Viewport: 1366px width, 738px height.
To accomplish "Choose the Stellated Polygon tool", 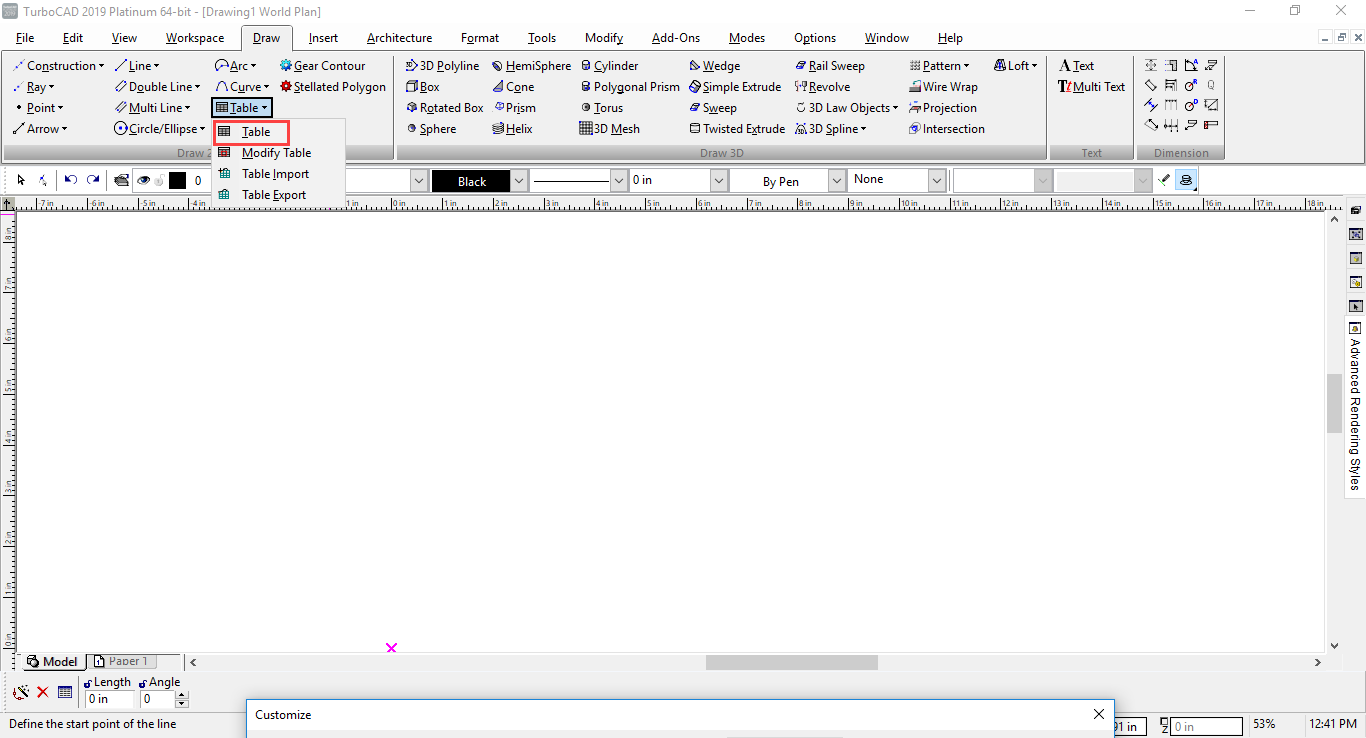I will tap(332, 87).
